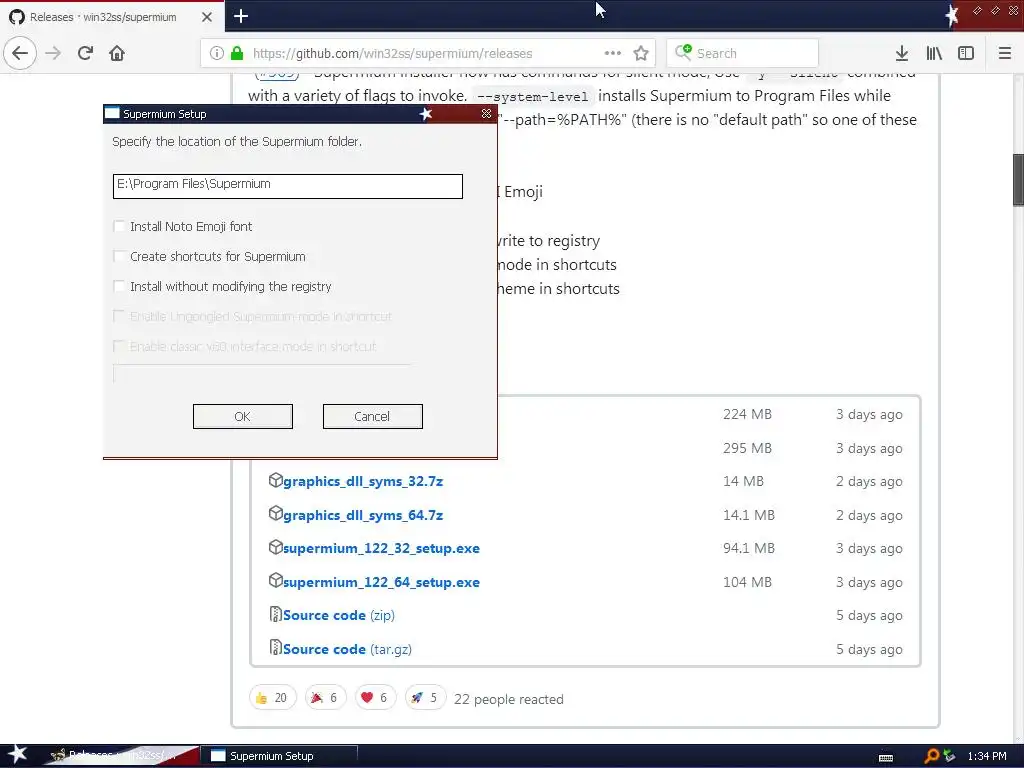Screen dimensions: 1024x768
Task: Click the zip file icon beside Source code (zip)
Action: 276,615
